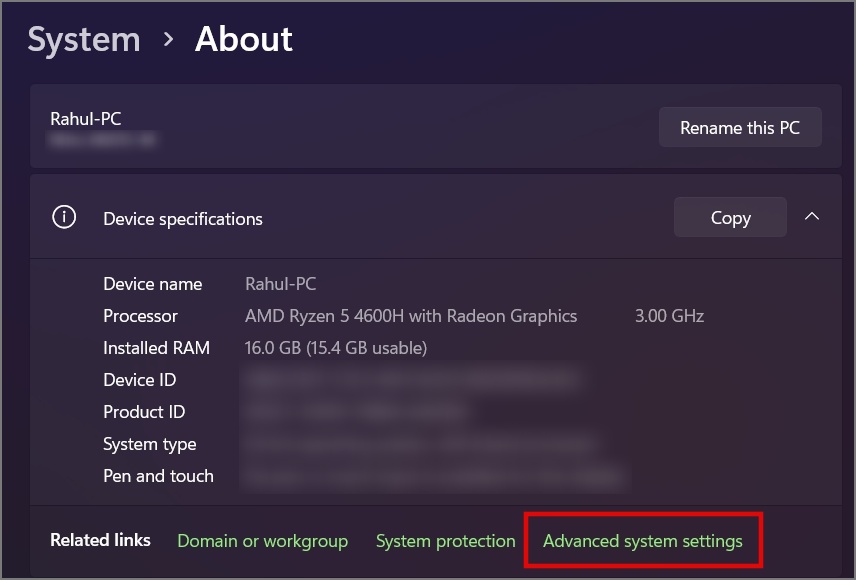Go back to System in the breadcrumb
The height and width of the screenshot is (580, 856).
coord(84,40)
